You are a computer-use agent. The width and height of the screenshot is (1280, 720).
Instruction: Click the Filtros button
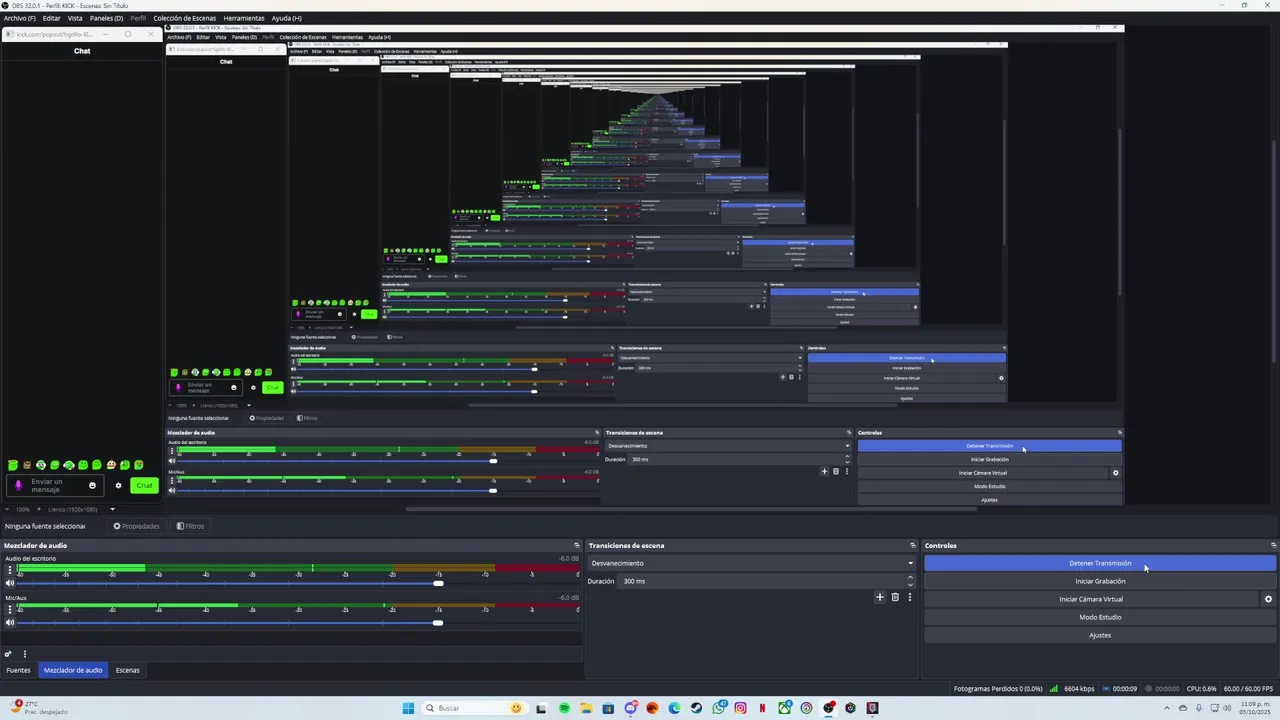tap(190, 526)
